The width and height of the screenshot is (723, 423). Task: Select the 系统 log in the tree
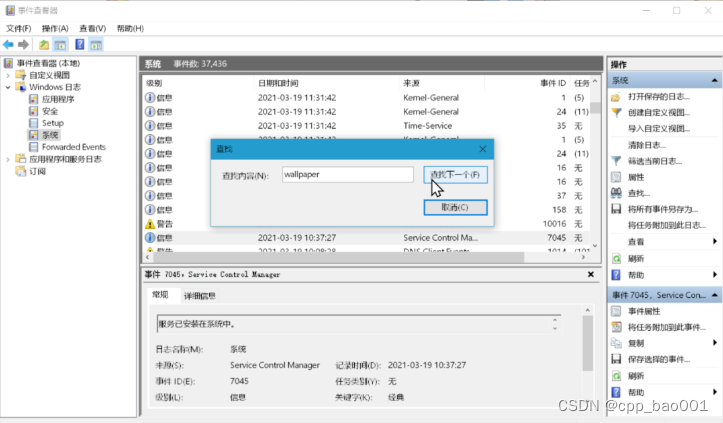(x=50, y=135)
